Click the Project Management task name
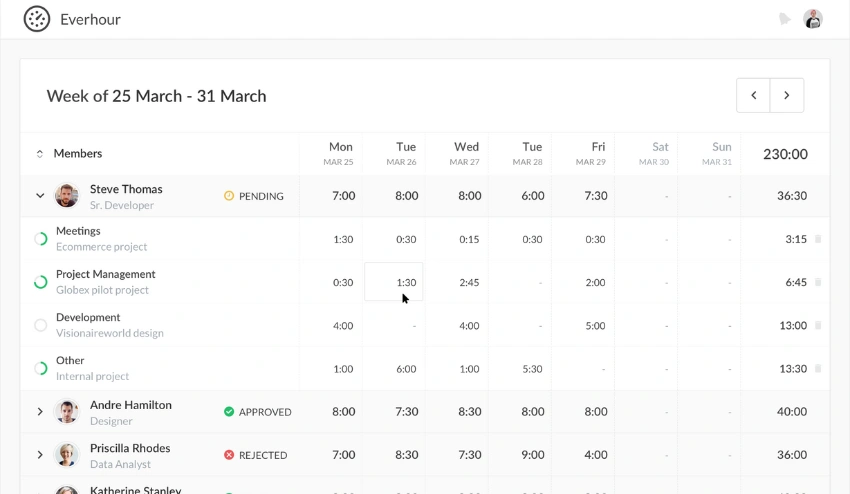Screen dimensions: 850x494 106,274
